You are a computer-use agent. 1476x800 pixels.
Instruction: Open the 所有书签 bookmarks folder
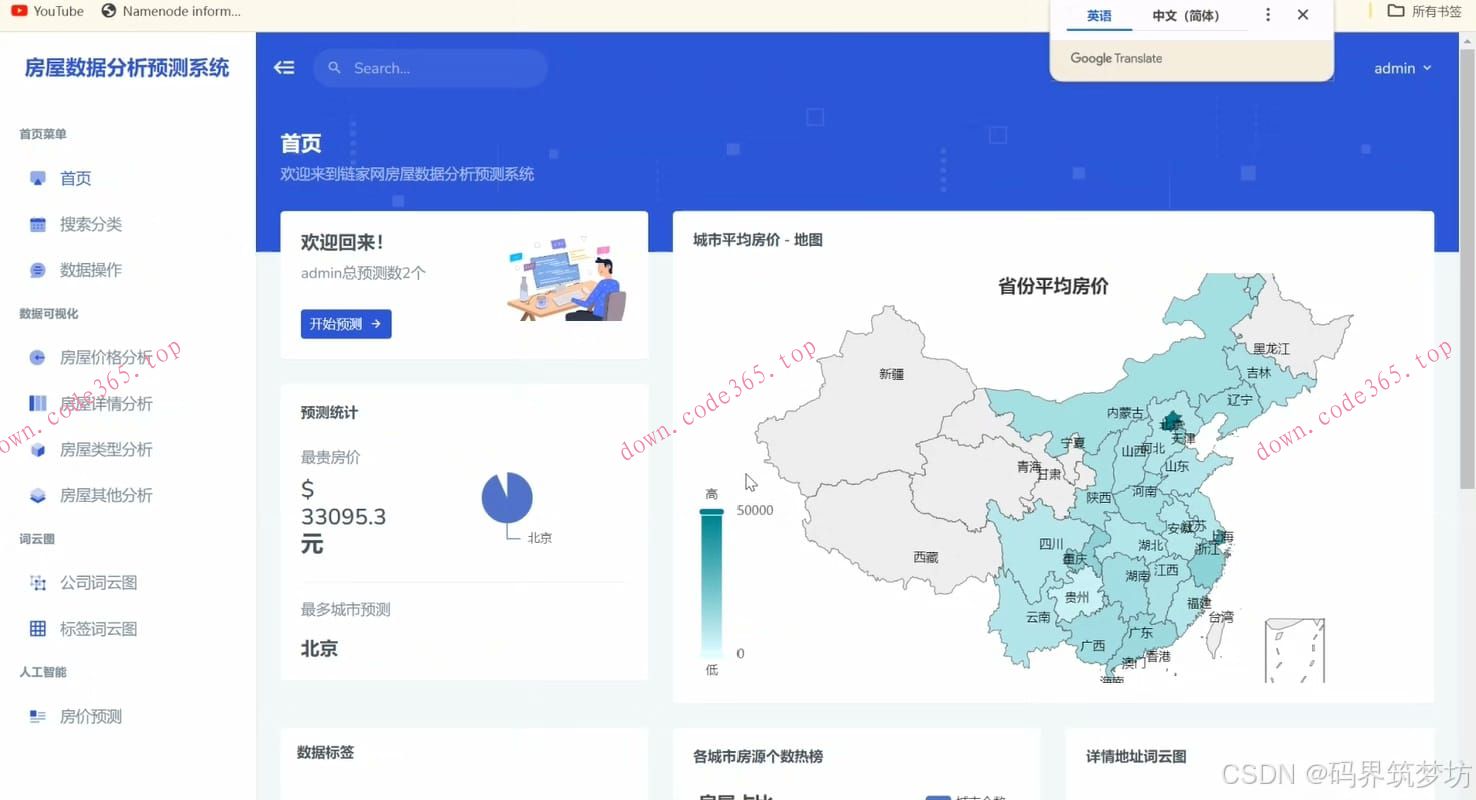[x=1421, y=10]
